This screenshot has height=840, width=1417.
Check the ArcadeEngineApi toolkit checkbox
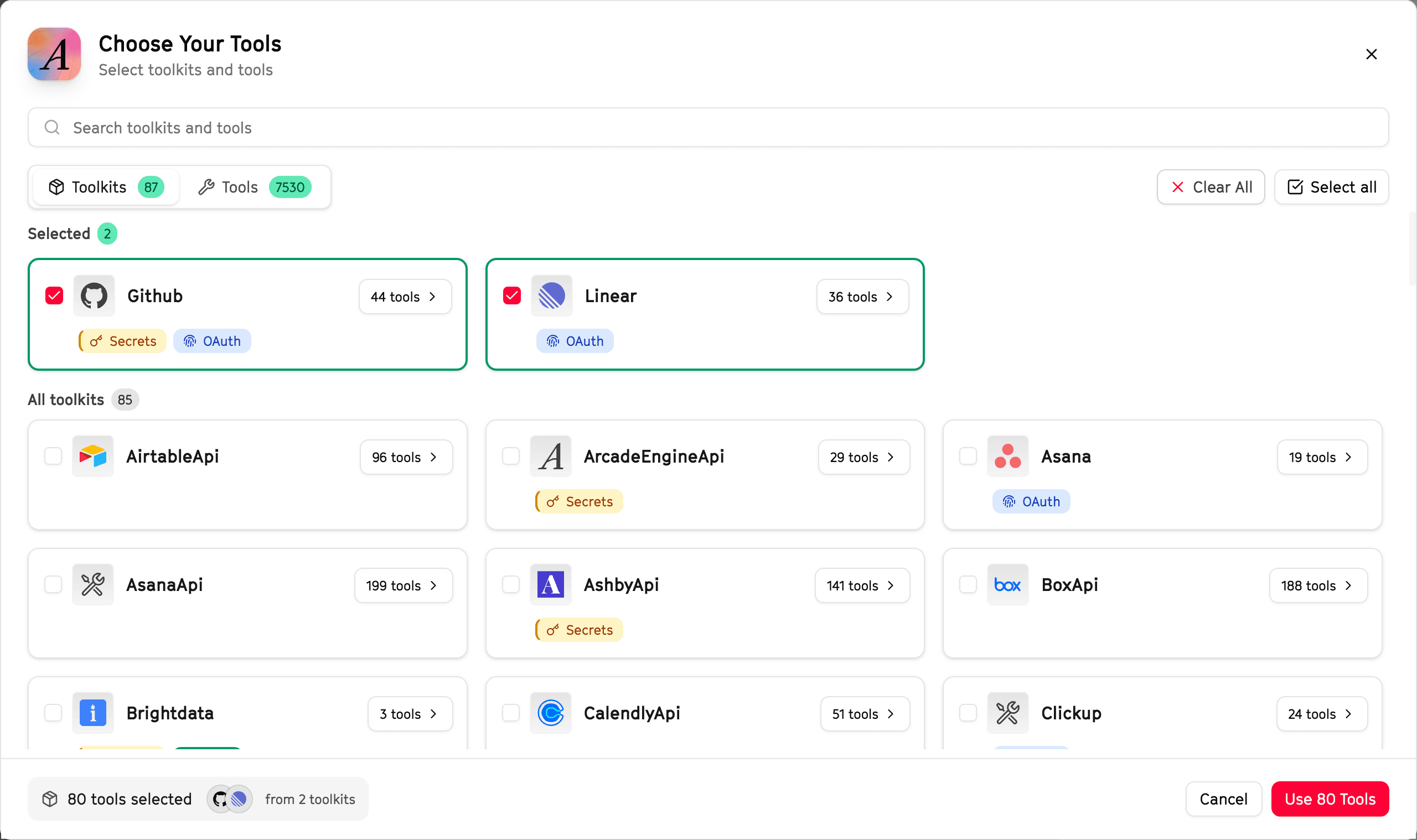[511, 456]
